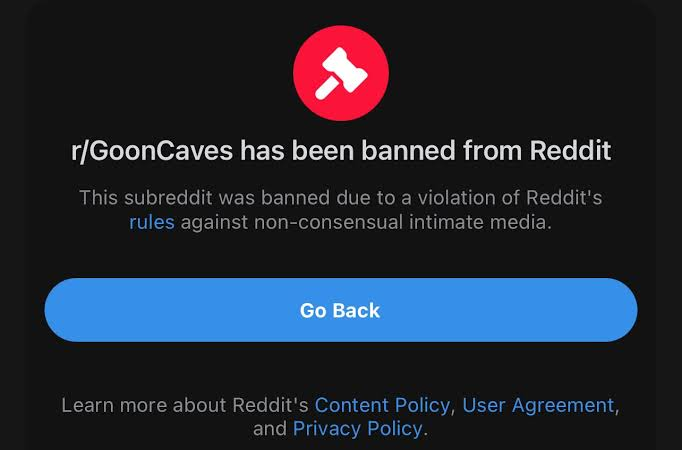
Task: Click the word 'Reddit's' in the ban explanation
Action: (564, 198)
